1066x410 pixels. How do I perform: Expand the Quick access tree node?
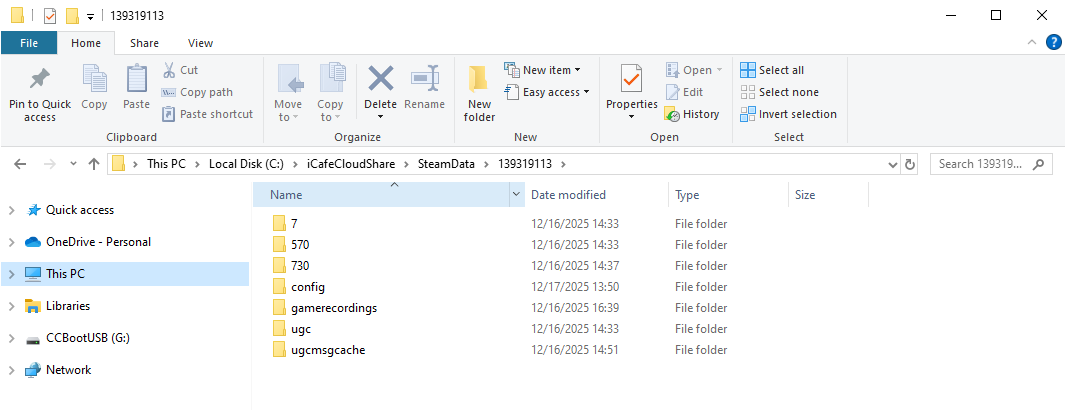coord(11,210)
